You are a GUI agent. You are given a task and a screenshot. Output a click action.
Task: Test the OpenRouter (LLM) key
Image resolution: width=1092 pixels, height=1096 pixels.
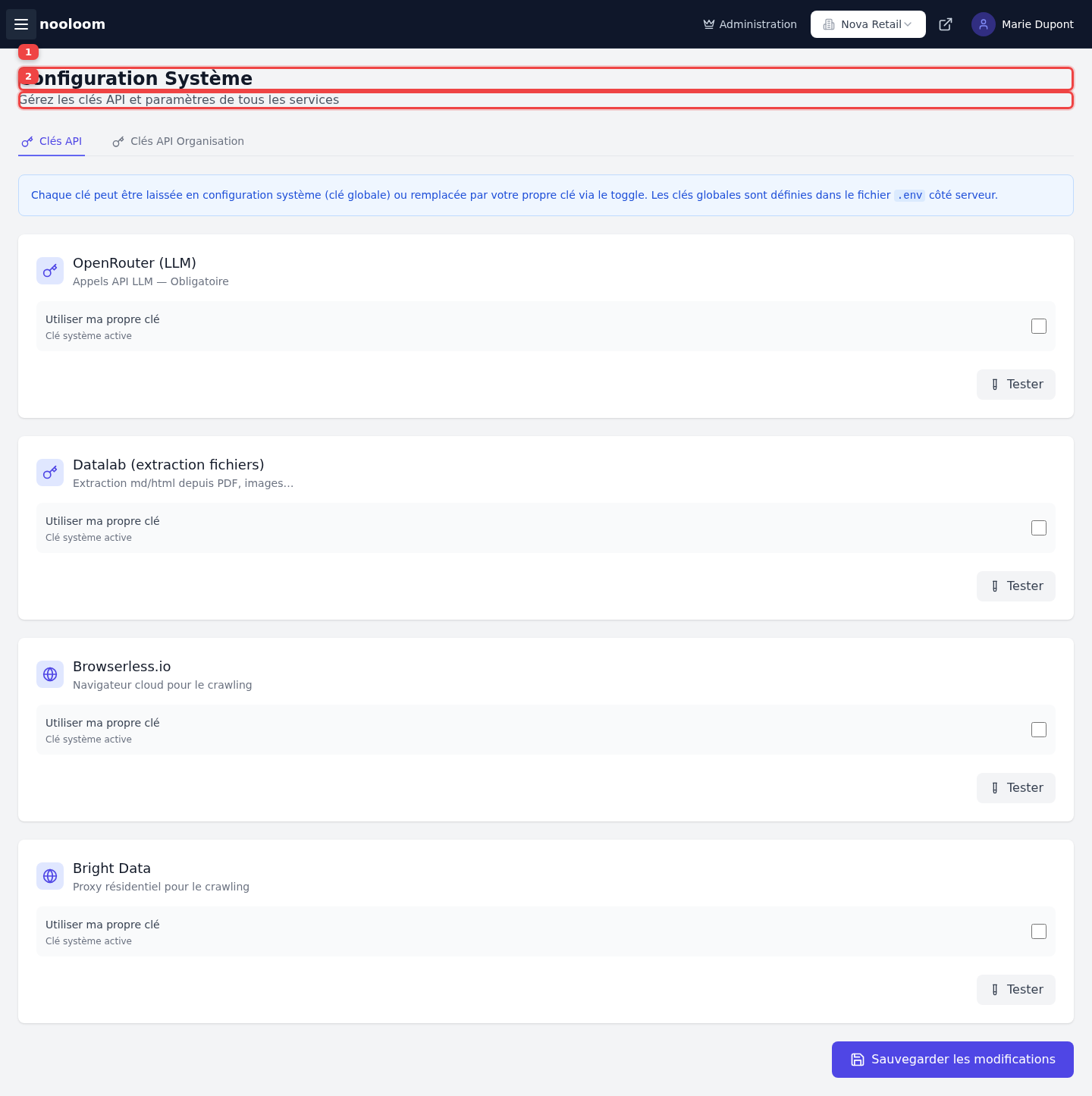(x=1016, y=385)
